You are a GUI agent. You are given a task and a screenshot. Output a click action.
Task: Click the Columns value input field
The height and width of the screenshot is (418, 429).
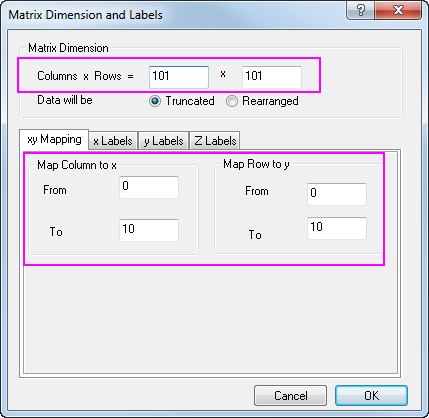(179, 77)
